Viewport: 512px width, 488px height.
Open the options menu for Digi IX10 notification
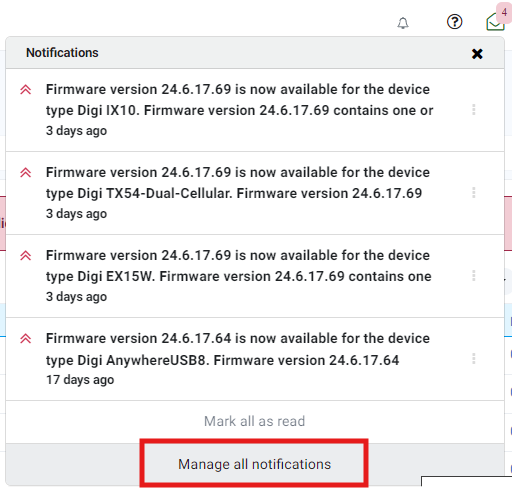(474, 110)
